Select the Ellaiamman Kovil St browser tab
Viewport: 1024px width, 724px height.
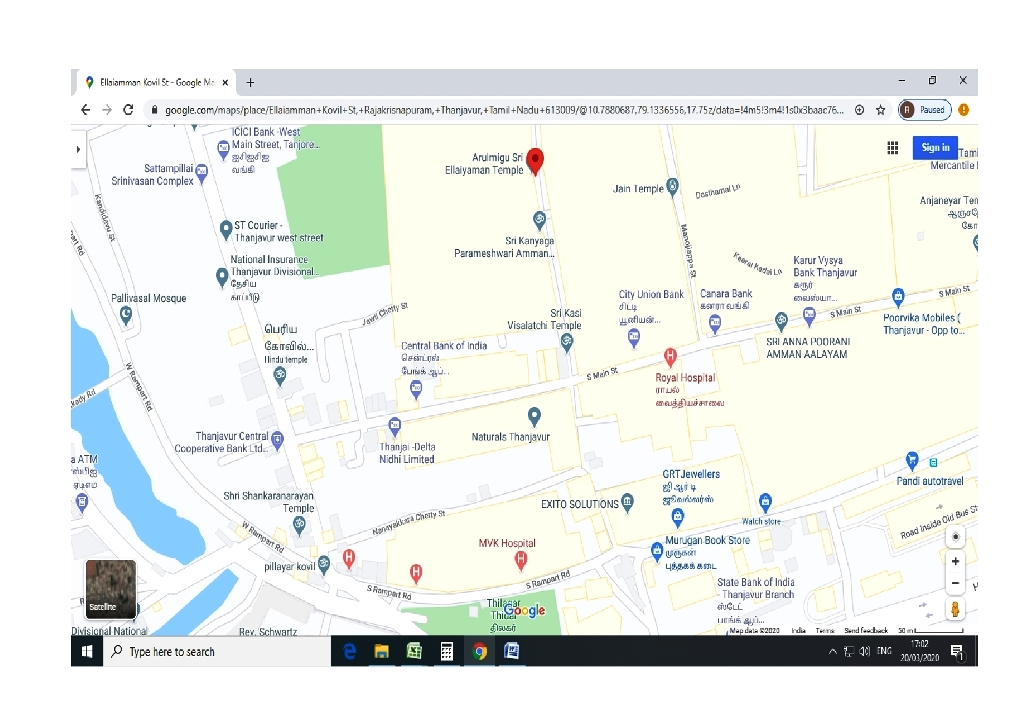[x=155, y=82]
